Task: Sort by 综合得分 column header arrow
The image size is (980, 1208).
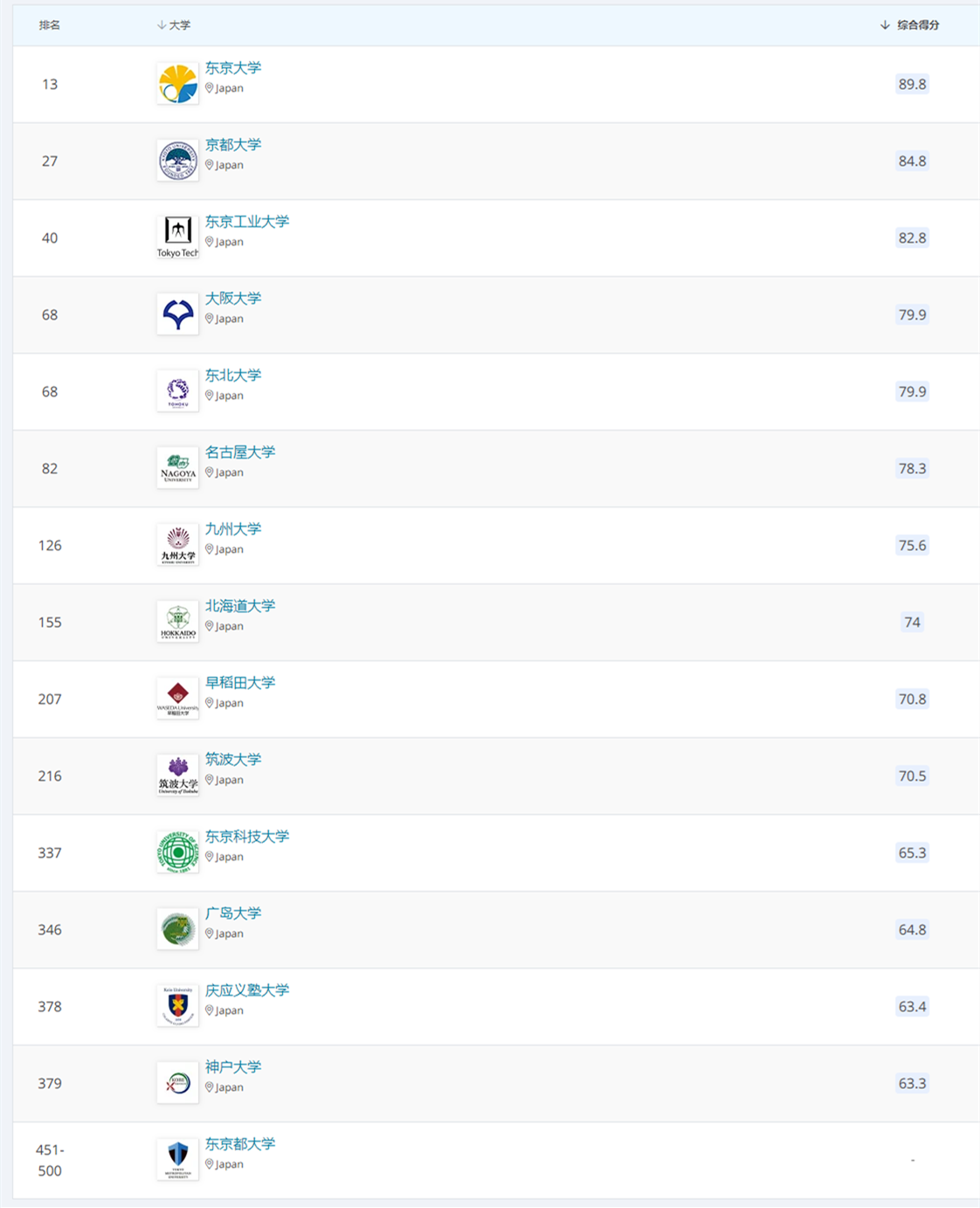Action: click(885, 25)
